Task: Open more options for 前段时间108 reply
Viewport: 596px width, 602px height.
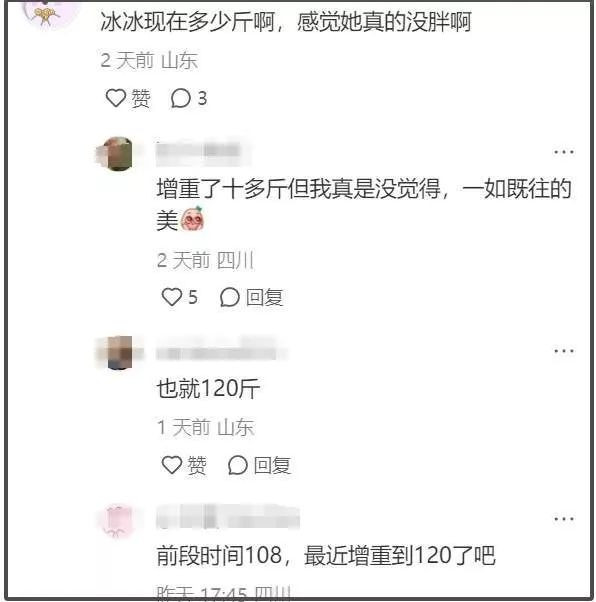Action: [x=563, y=519]
